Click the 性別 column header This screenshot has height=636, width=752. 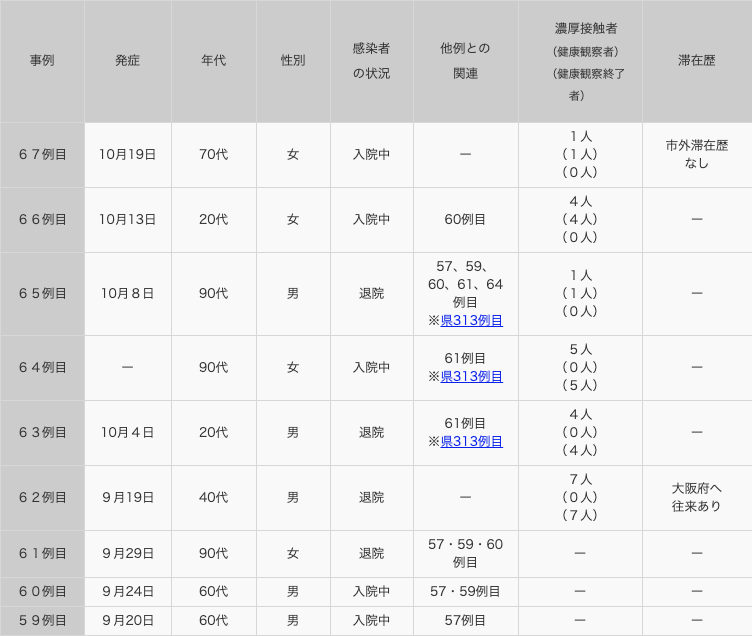[x=293, y=61]
